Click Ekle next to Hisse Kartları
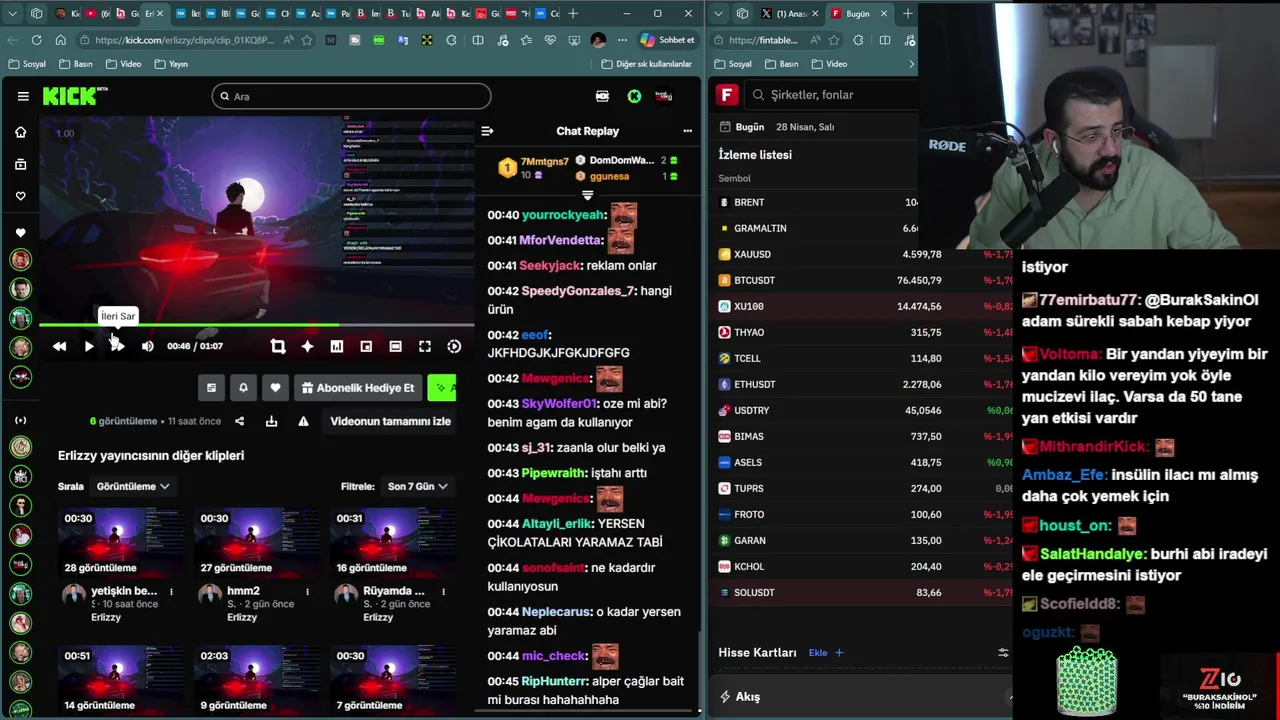 [826, 653]
